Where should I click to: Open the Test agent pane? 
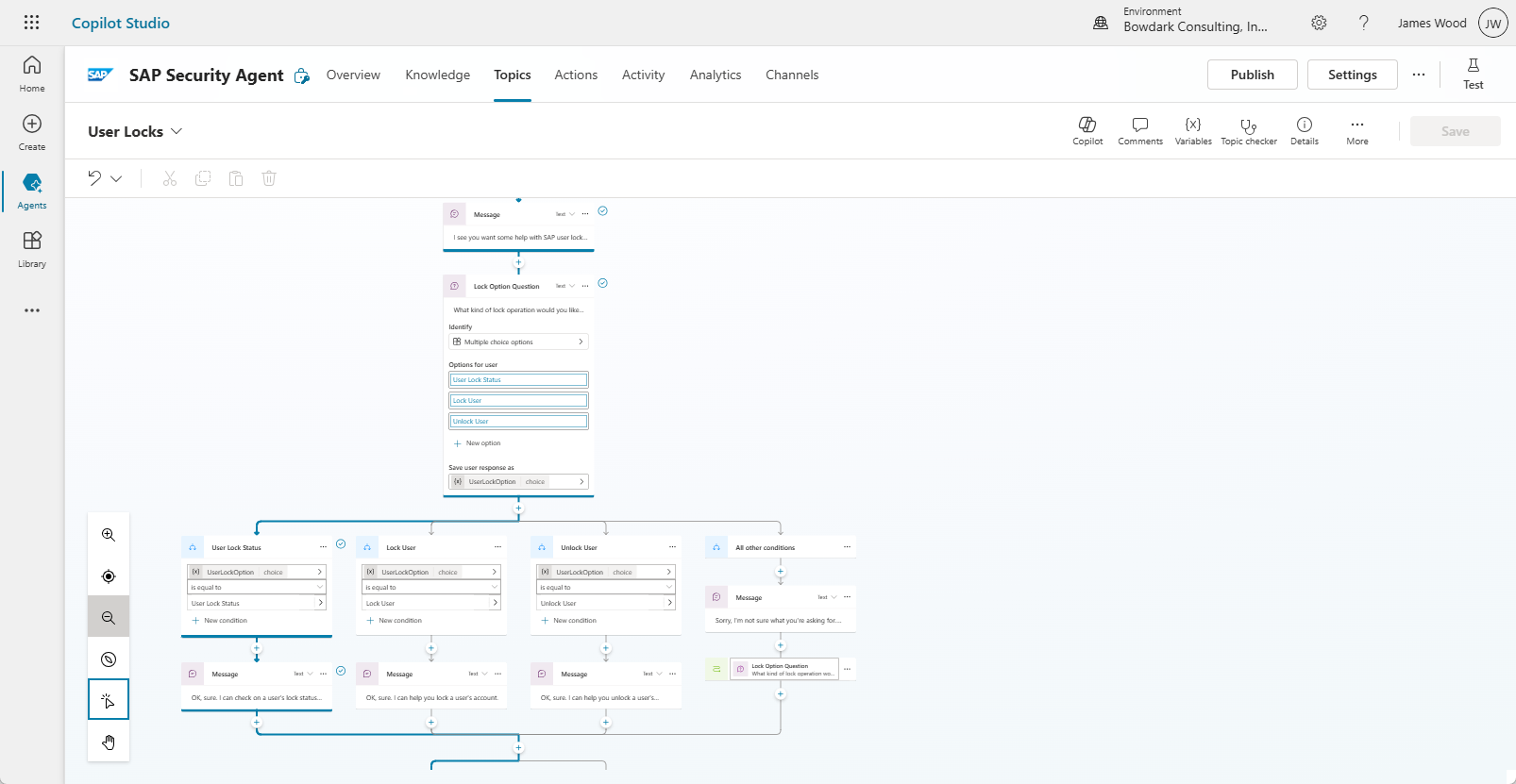[x=1474, y=74]
